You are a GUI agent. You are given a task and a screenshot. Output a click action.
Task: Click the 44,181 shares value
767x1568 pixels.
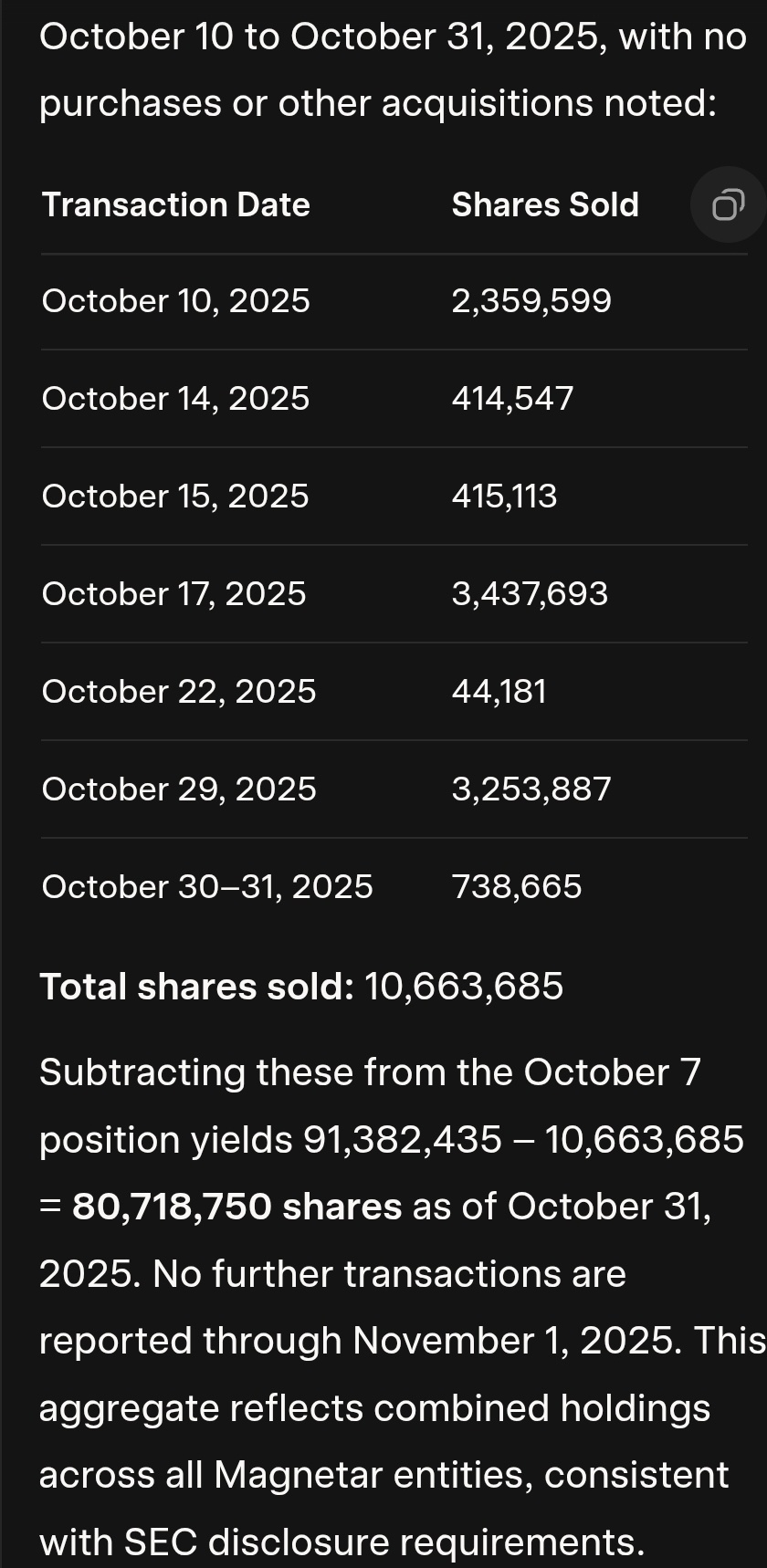499,692
